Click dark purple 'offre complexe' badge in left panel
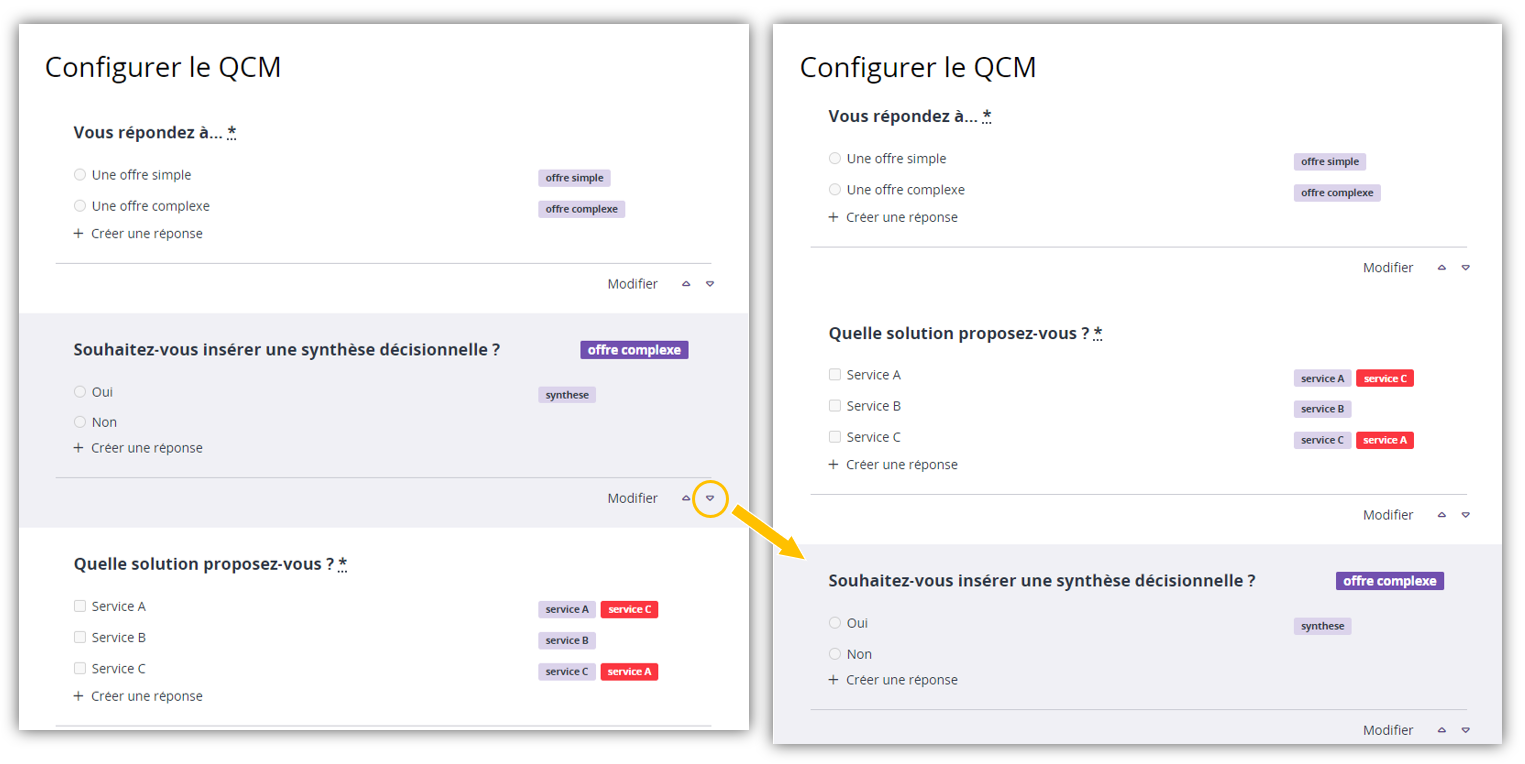1525x764 pixels. click(634, 350)
